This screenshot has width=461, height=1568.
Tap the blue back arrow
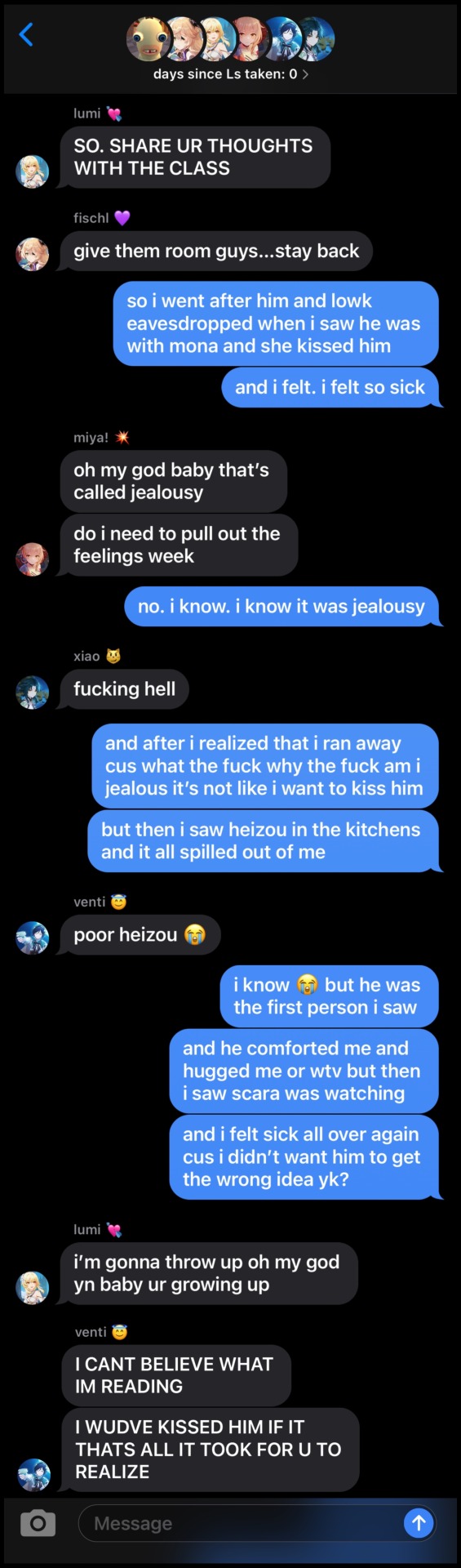26,34
